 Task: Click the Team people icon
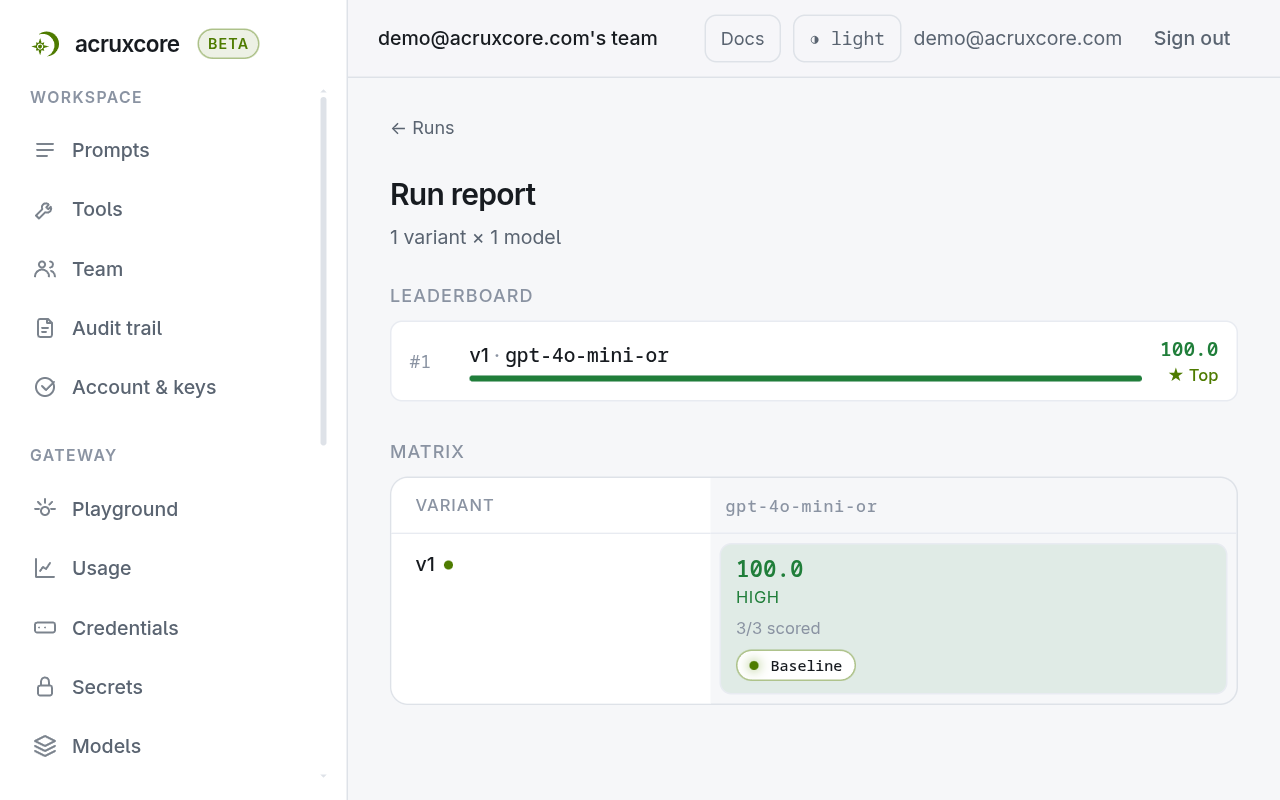45,269
